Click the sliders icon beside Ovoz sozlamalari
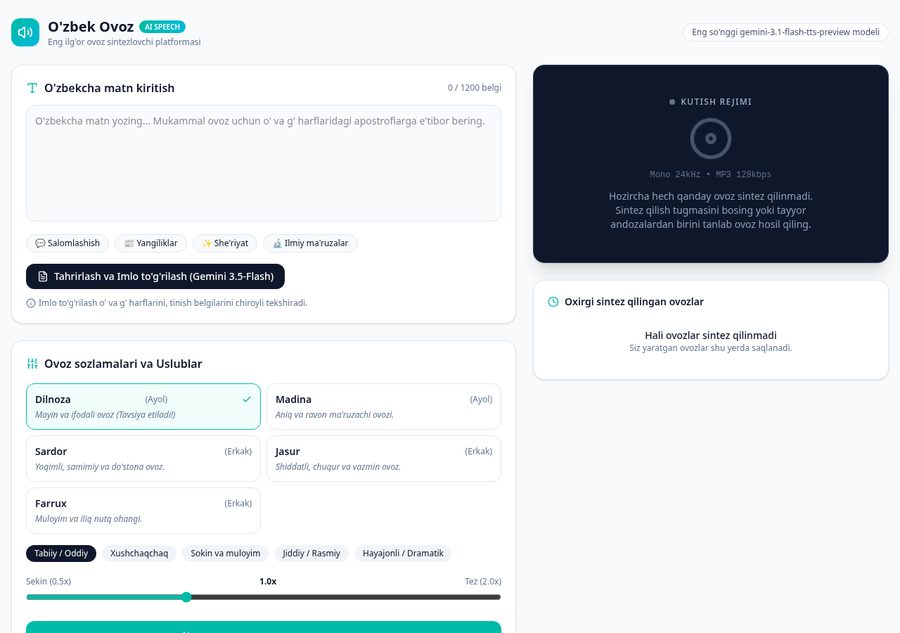The height and width of the screenshot is (633, 900). click(x=32, y=363)
